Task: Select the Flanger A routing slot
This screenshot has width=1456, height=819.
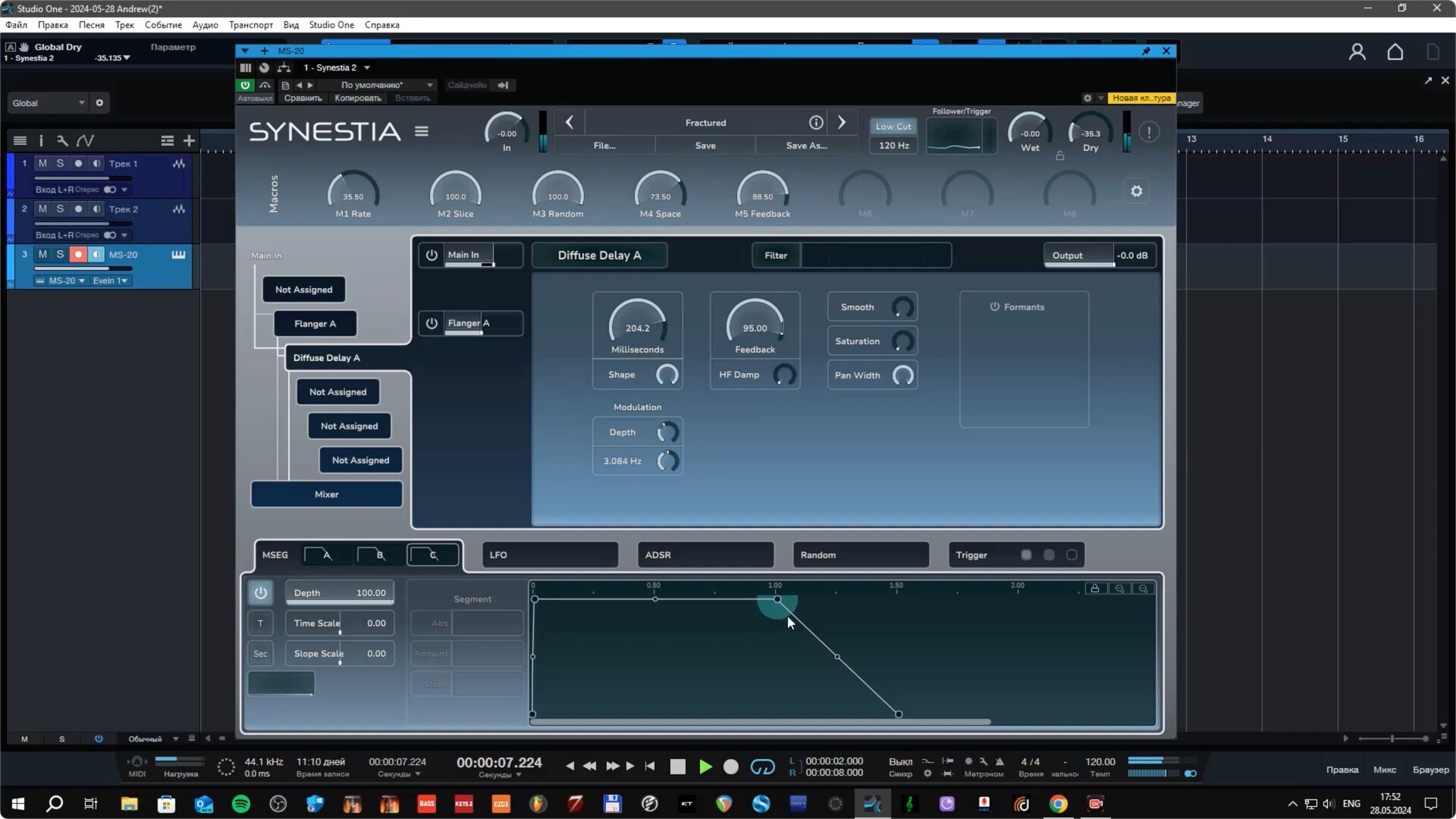Action: (x=315, y=323)
